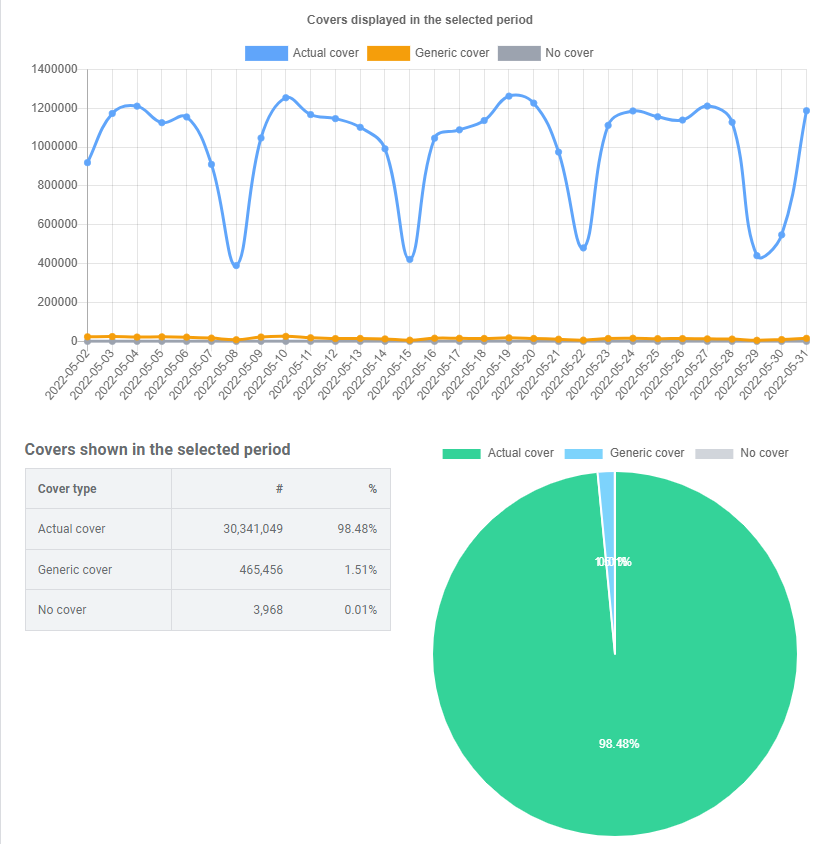The height and width of the screenshot is (845, 839).
Task: Click the 98.48% table cell
Action: pos(357,529)
